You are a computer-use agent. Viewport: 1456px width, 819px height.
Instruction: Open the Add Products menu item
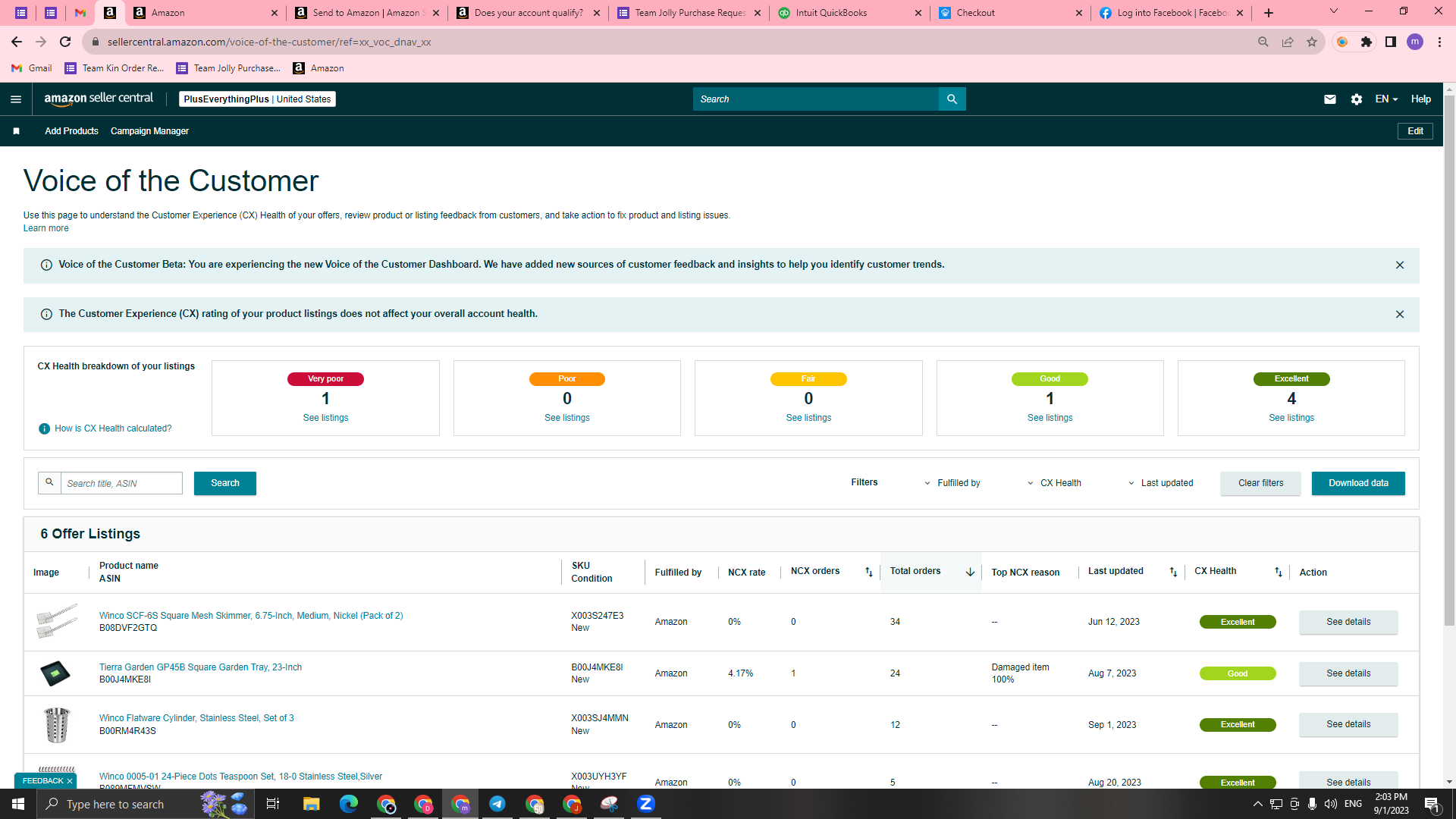click(x=71, y=131)
